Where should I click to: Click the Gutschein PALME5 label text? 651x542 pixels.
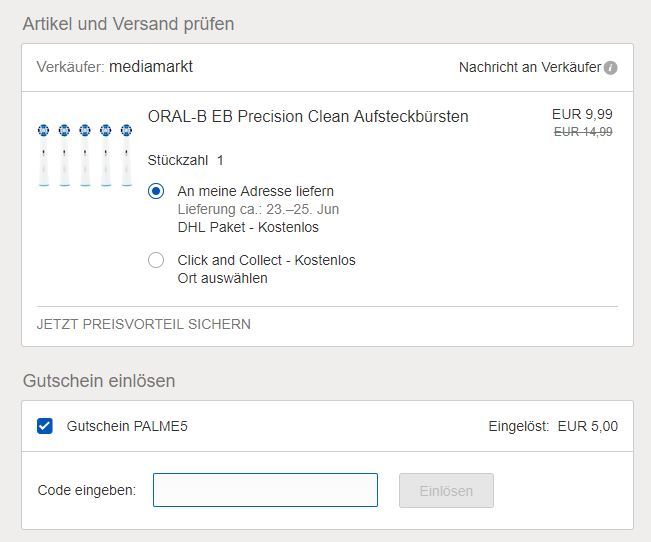pos(127,426)
